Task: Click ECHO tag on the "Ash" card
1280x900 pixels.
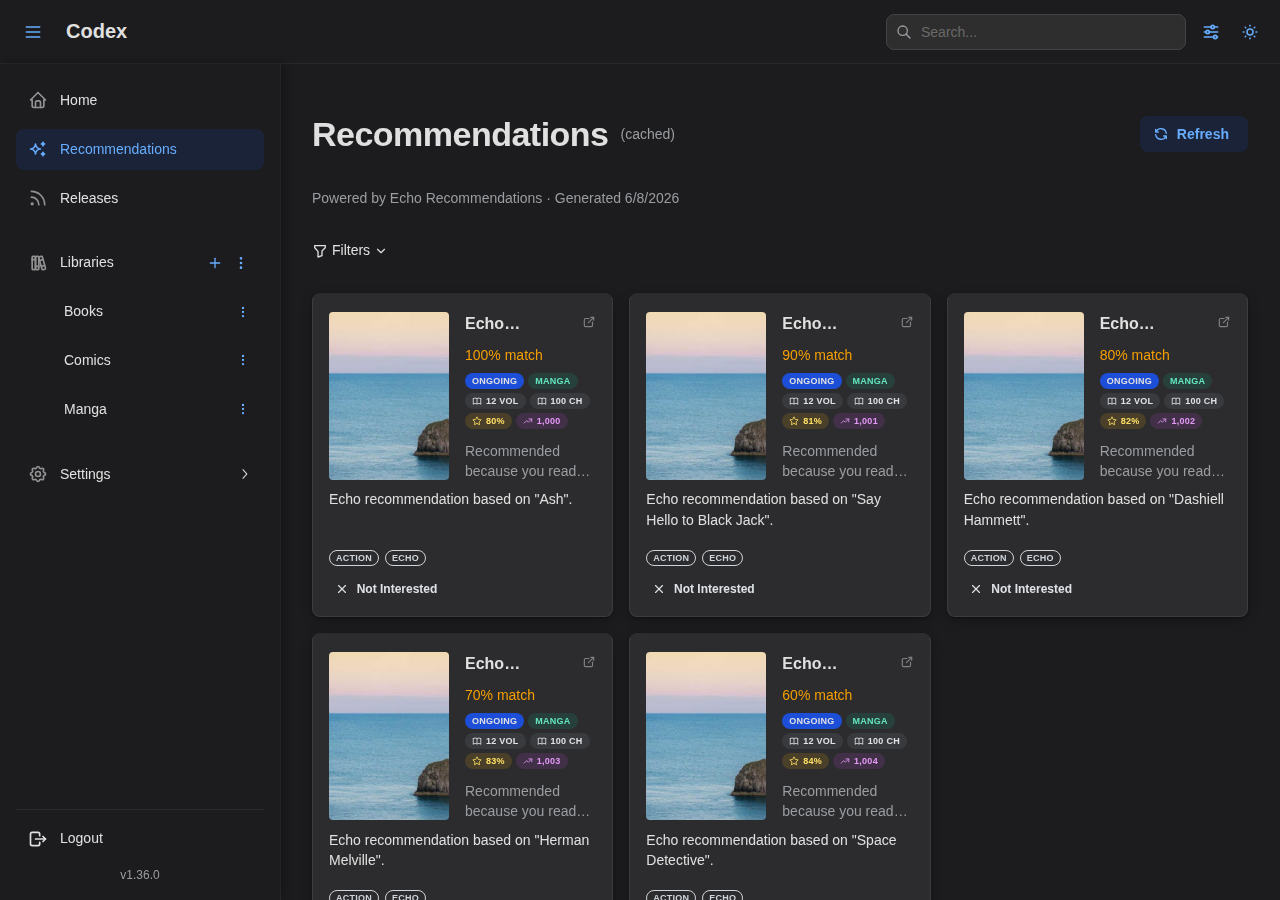Action: 405,558
